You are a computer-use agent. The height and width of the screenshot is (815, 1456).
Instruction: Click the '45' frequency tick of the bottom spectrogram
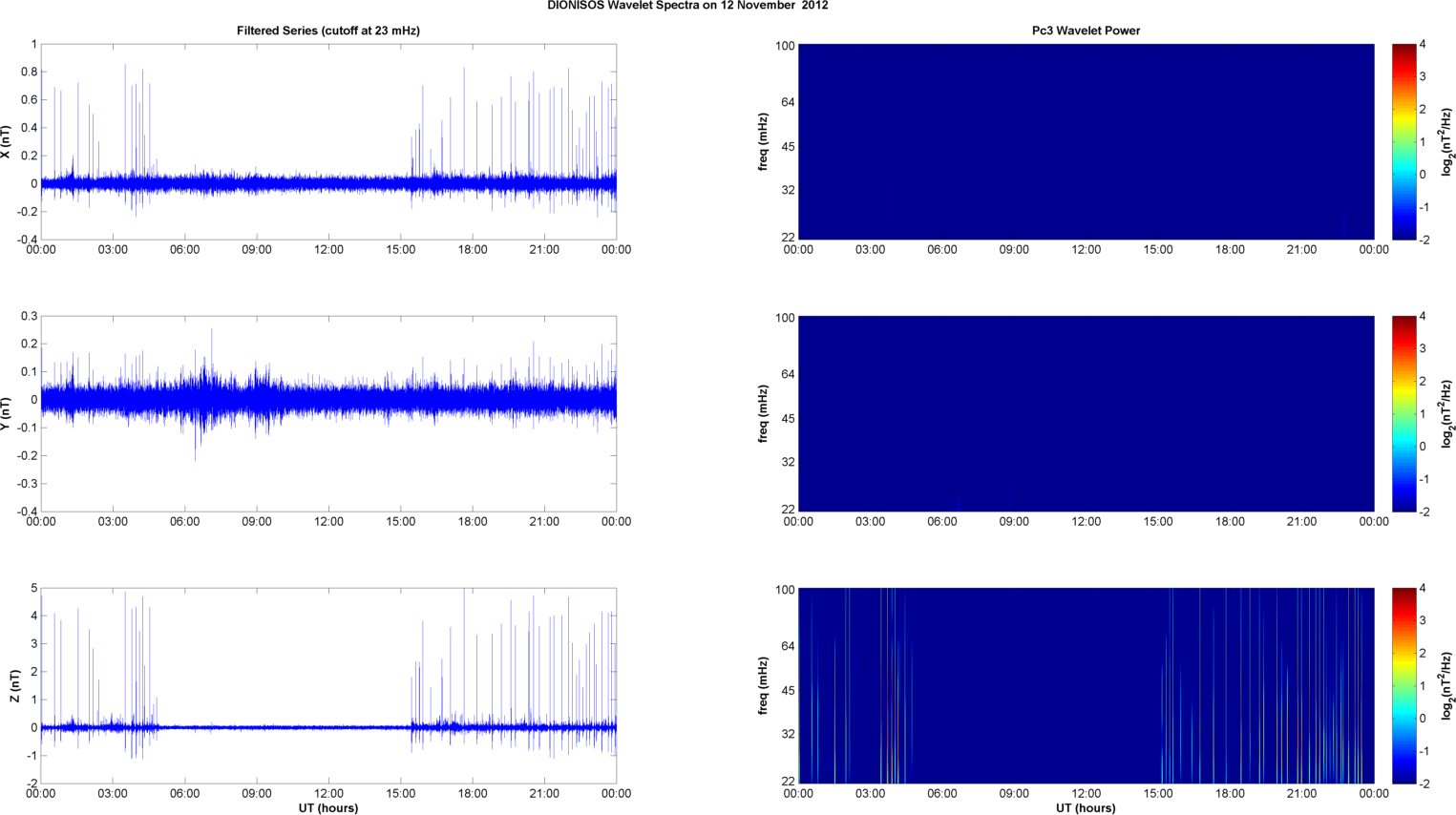(x=788, y=690)
